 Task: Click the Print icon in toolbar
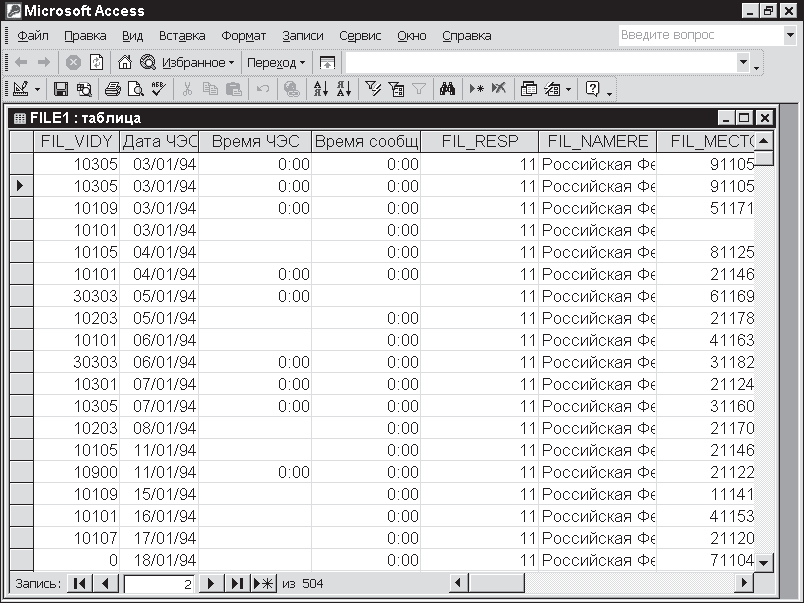pos(113,89)
